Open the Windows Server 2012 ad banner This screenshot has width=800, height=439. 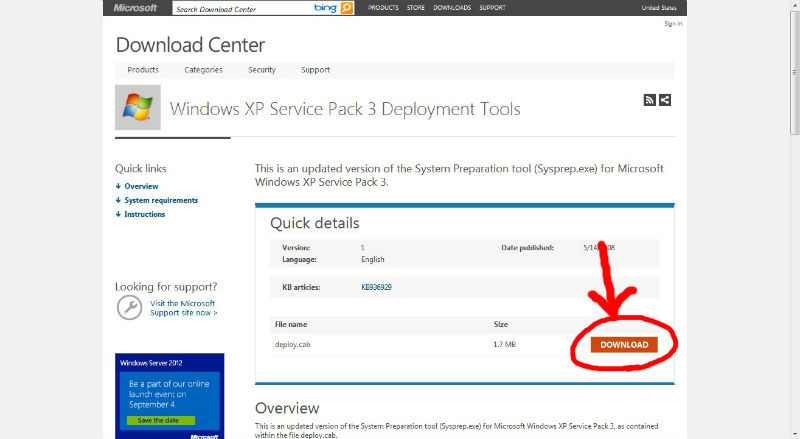click(x=169, y=396)
